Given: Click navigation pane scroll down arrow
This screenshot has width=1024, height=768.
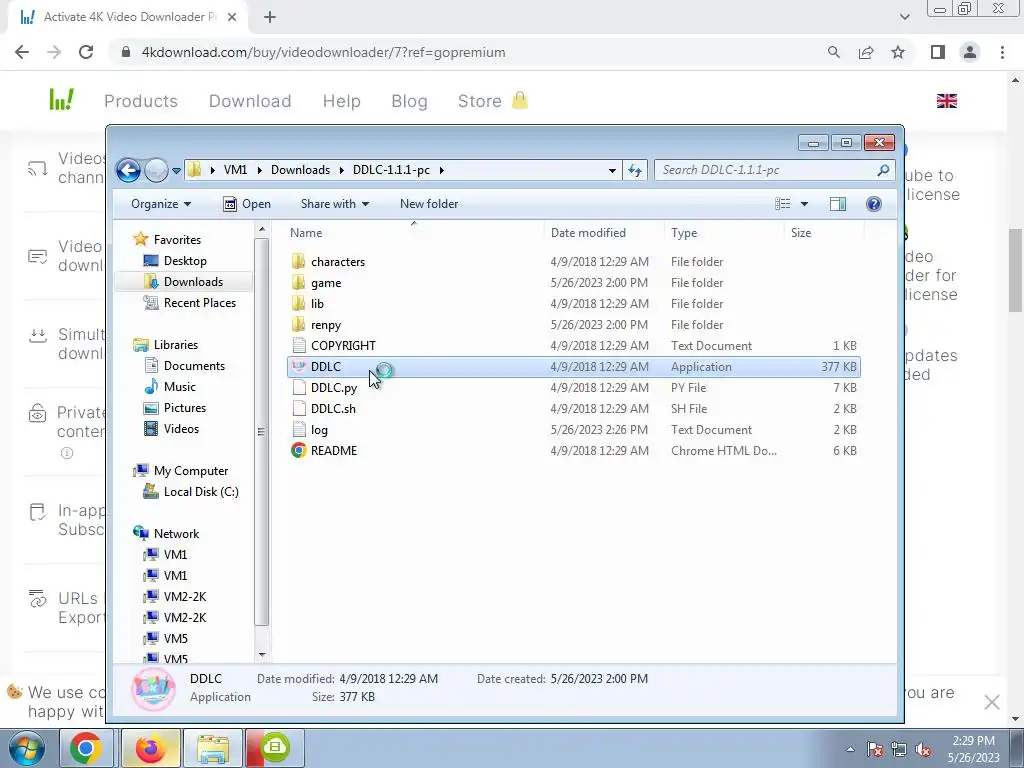Looking at the screenshot, I should tap(262, 655).
